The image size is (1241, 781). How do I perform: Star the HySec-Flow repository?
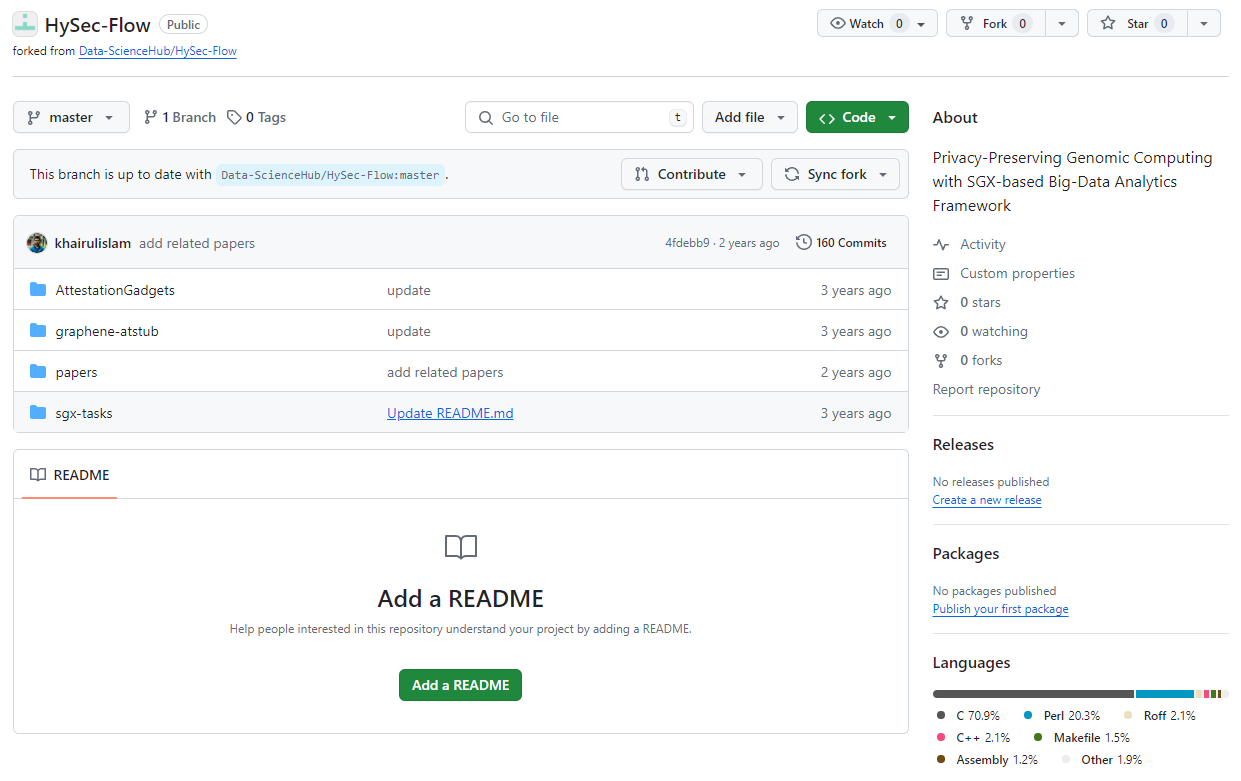pyautogui.click(x=1136, y=23)
